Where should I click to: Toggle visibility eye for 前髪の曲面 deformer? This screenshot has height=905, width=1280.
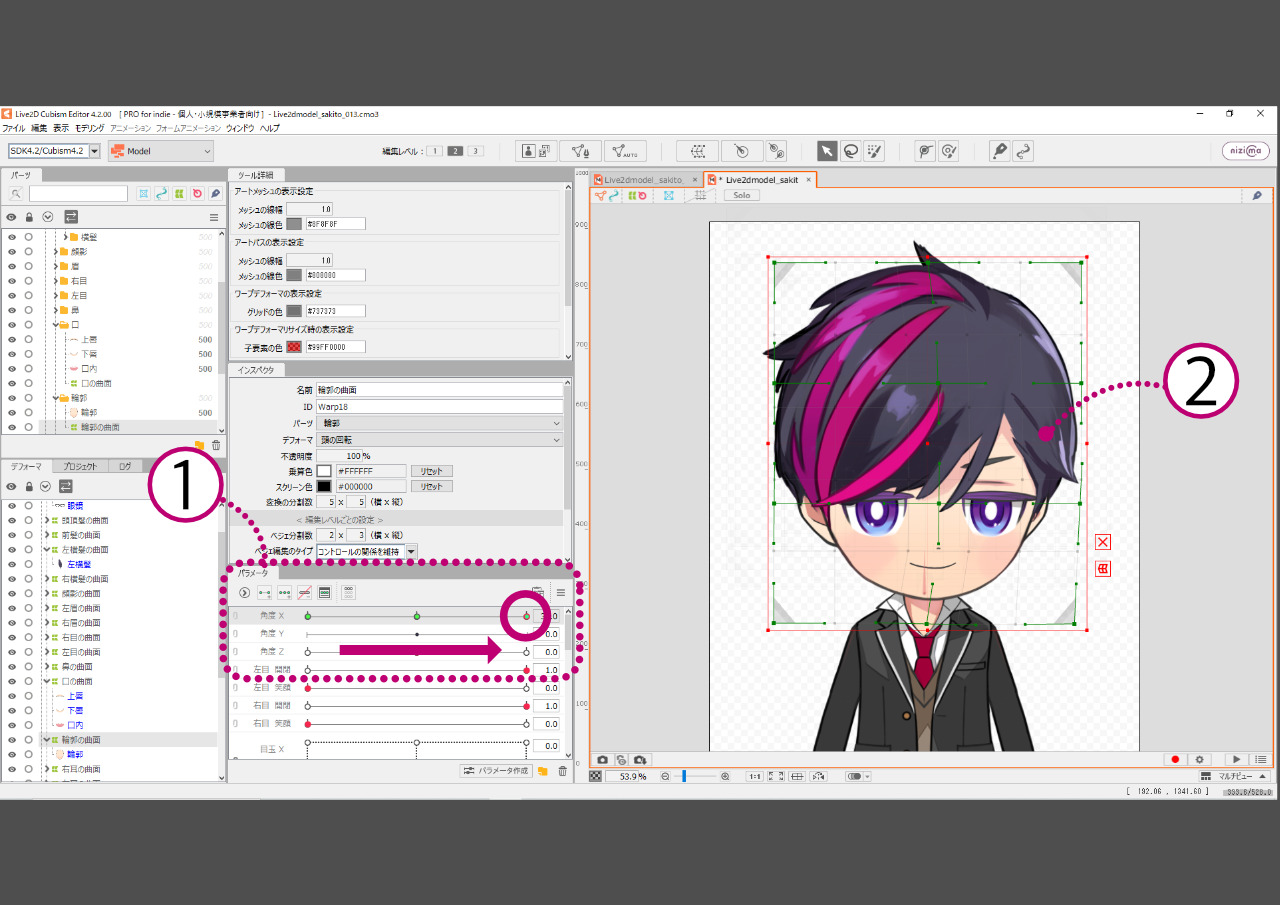click(x=12, y=535)
